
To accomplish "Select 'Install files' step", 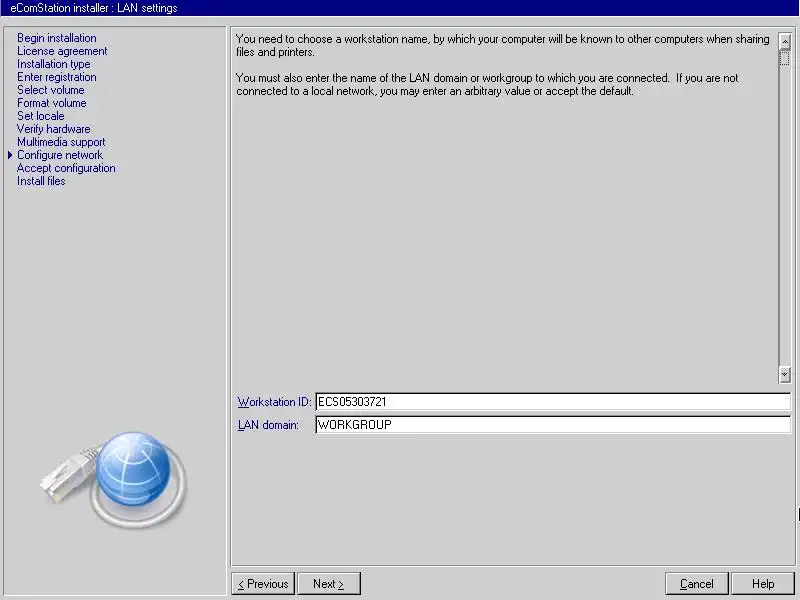I will click(41, 181).
